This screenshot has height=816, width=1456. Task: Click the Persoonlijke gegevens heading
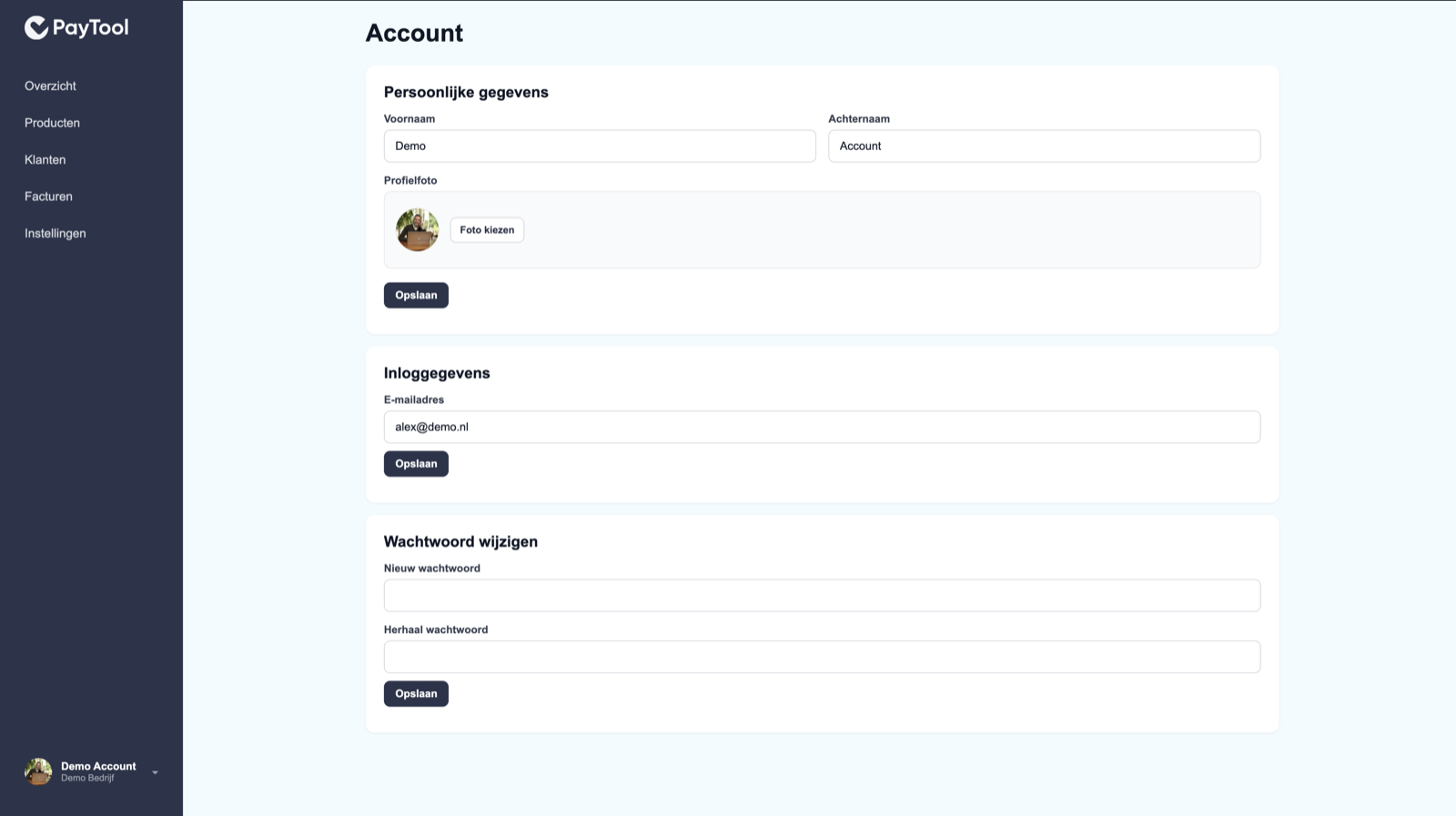[466, 92]
